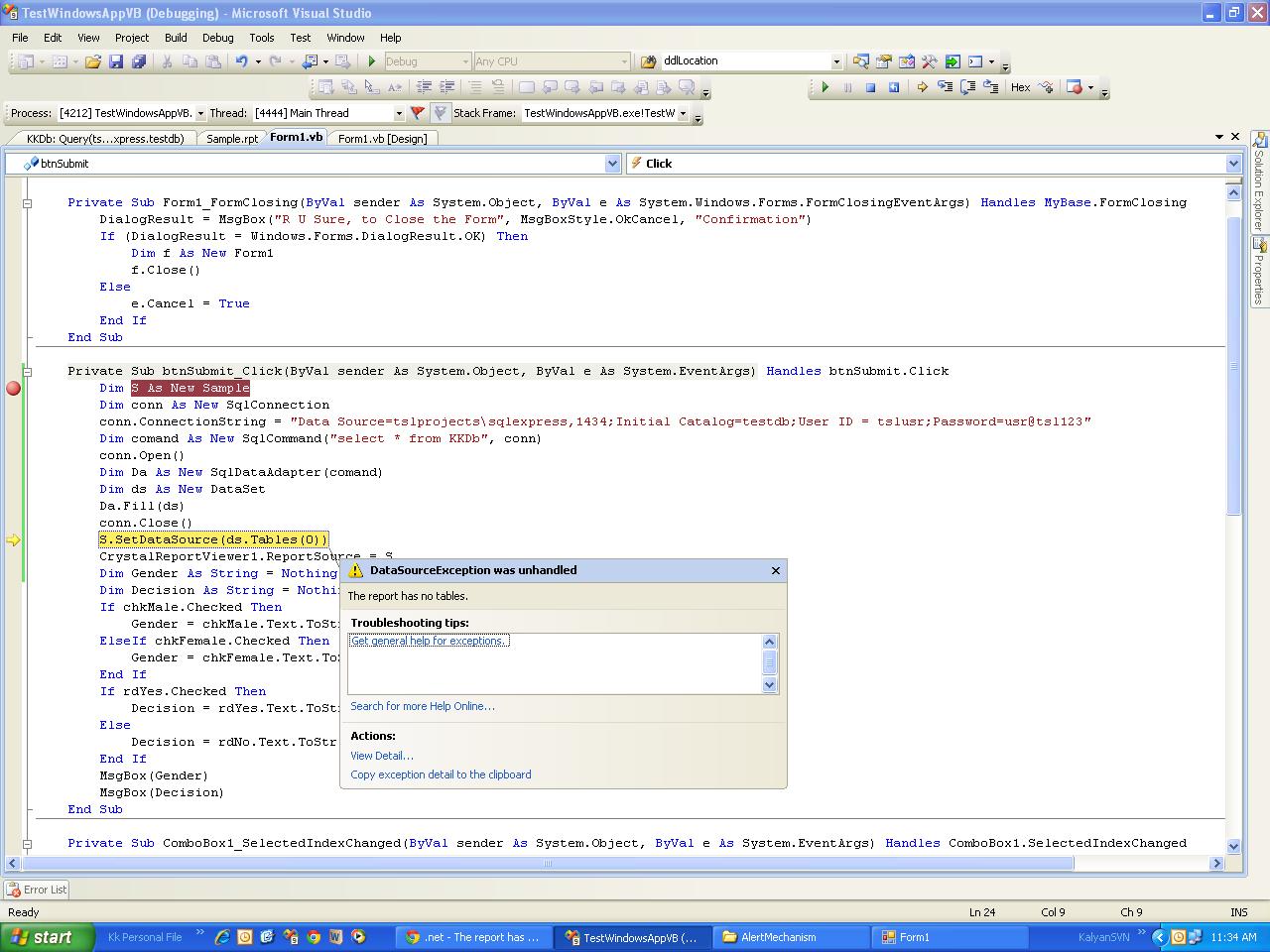This screenshot has height=952, width=1270.
Task: Open the Any CPU platform dropdown
Action: click(623, 61)
